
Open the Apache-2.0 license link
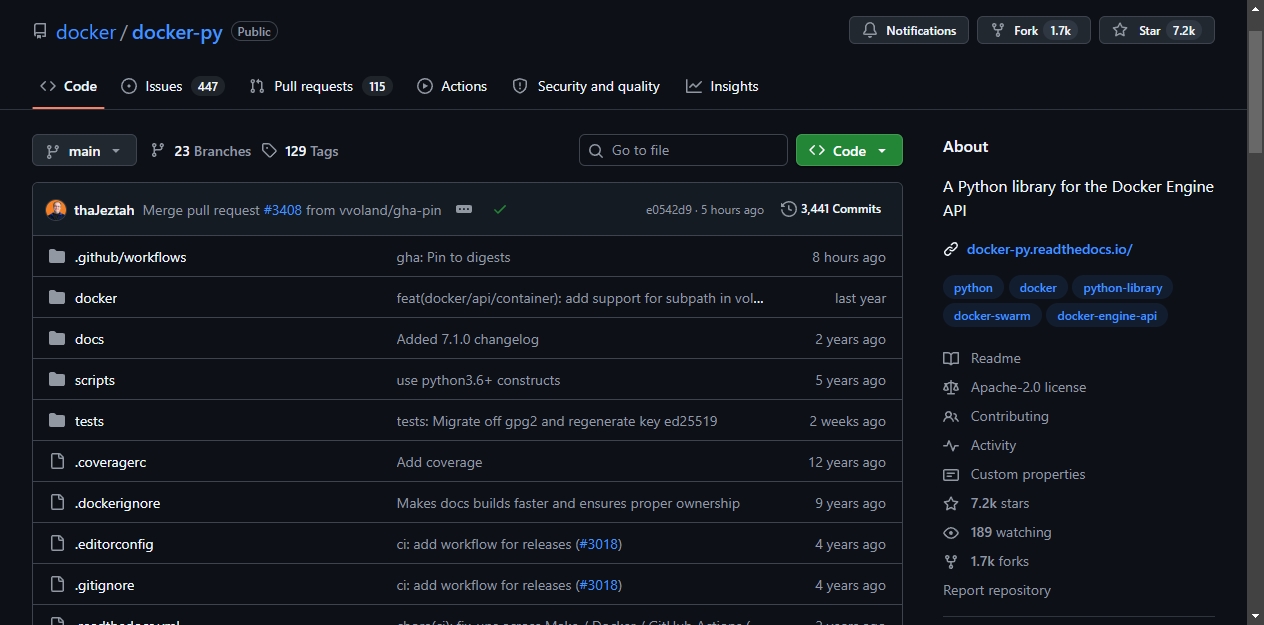click(x=1028, y=387)
